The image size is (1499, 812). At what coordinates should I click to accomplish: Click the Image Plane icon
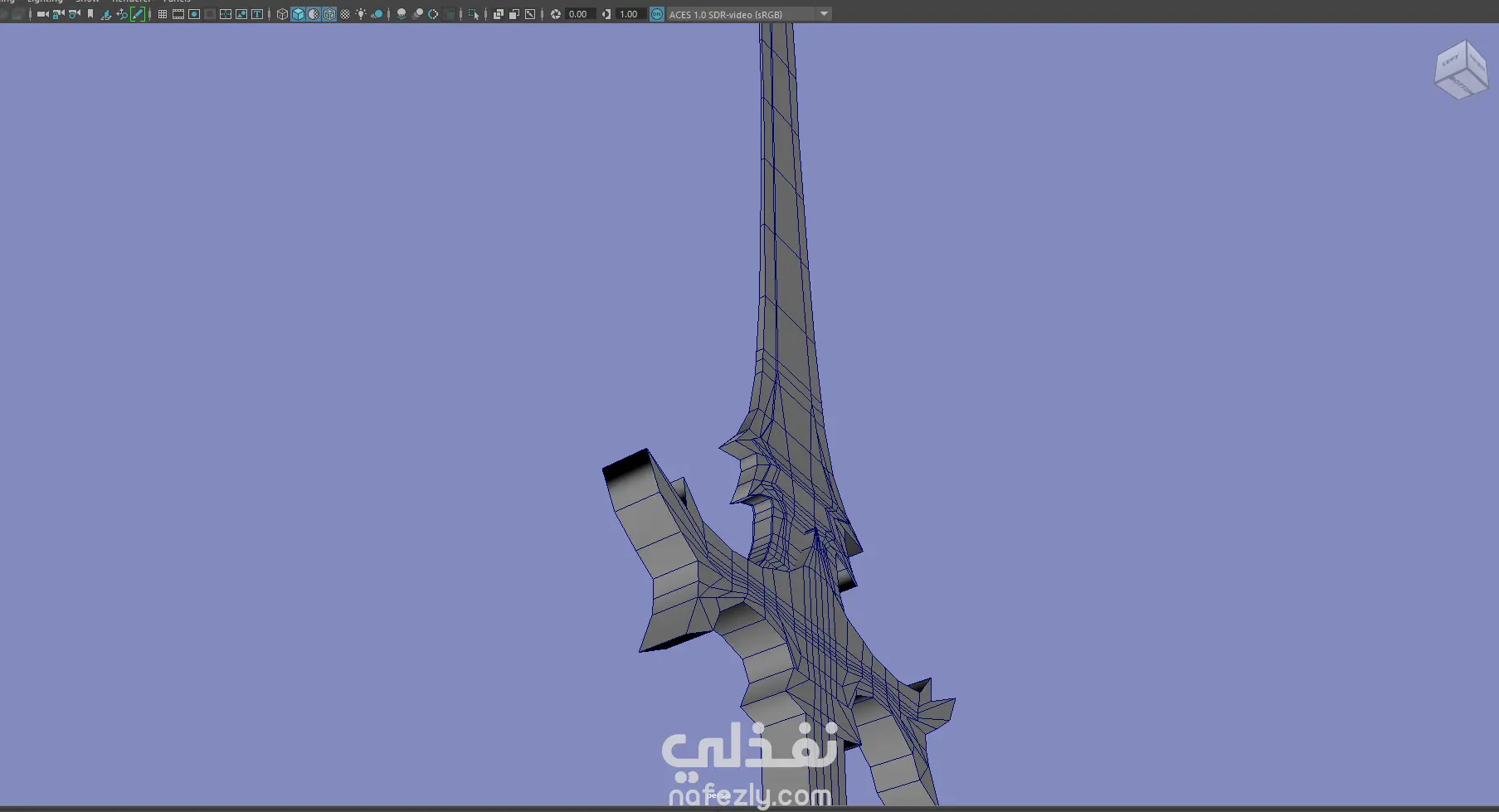(106, 14)
